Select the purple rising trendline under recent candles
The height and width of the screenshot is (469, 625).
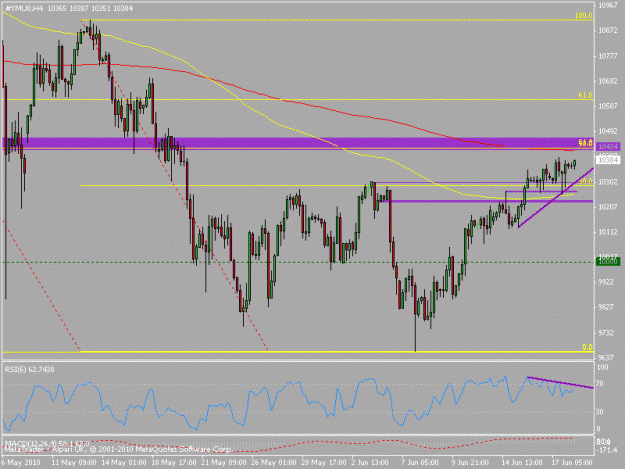(x=556, y=198)
